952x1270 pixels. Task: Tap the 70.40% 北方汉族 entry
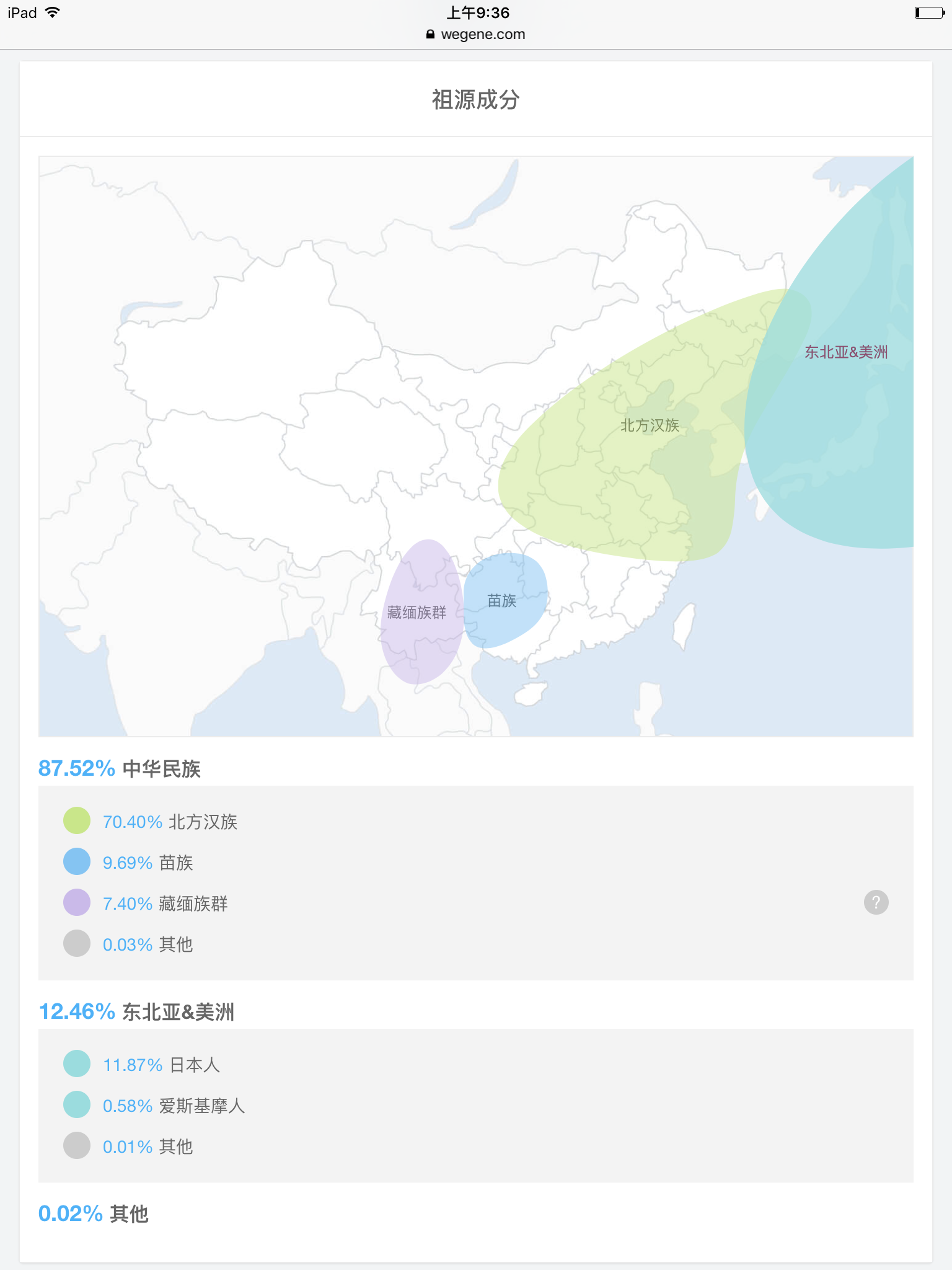[170, 822]
